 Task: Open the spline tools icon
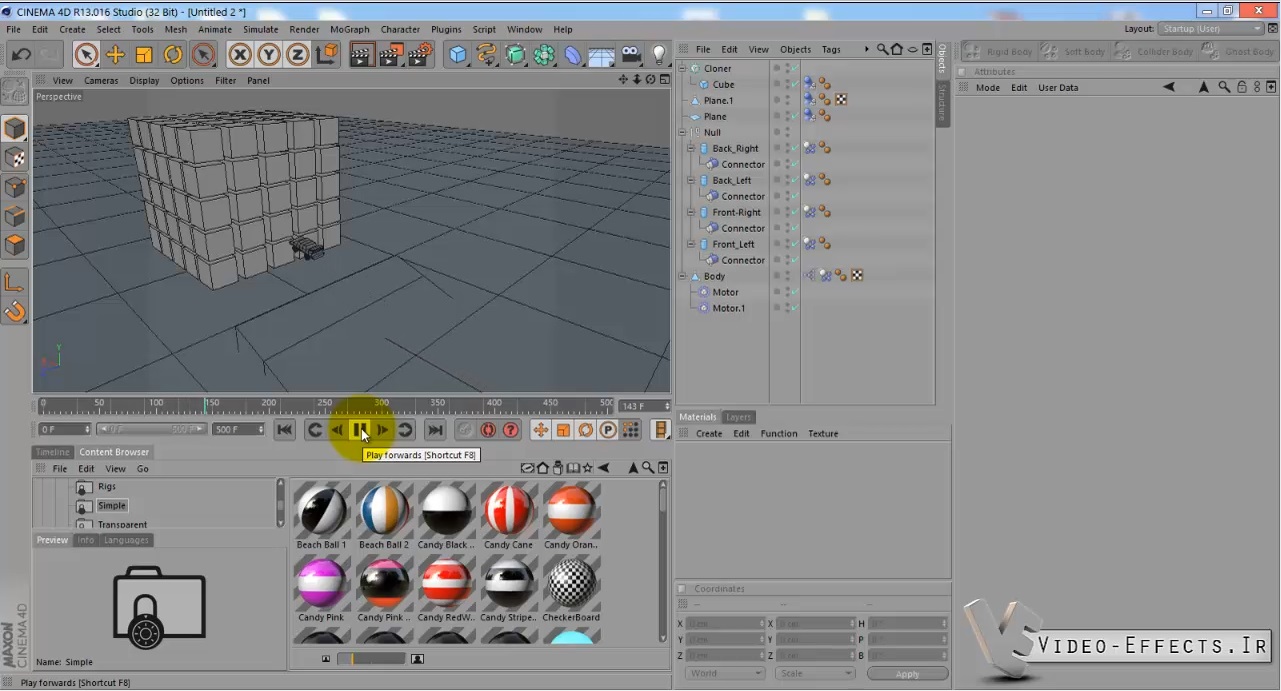pos(486,55)
